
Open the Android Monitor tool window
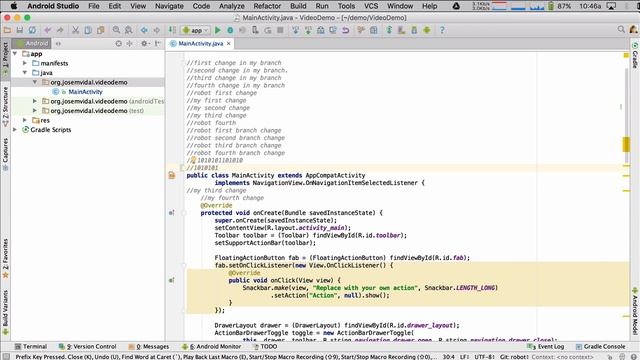click(211, 347)
